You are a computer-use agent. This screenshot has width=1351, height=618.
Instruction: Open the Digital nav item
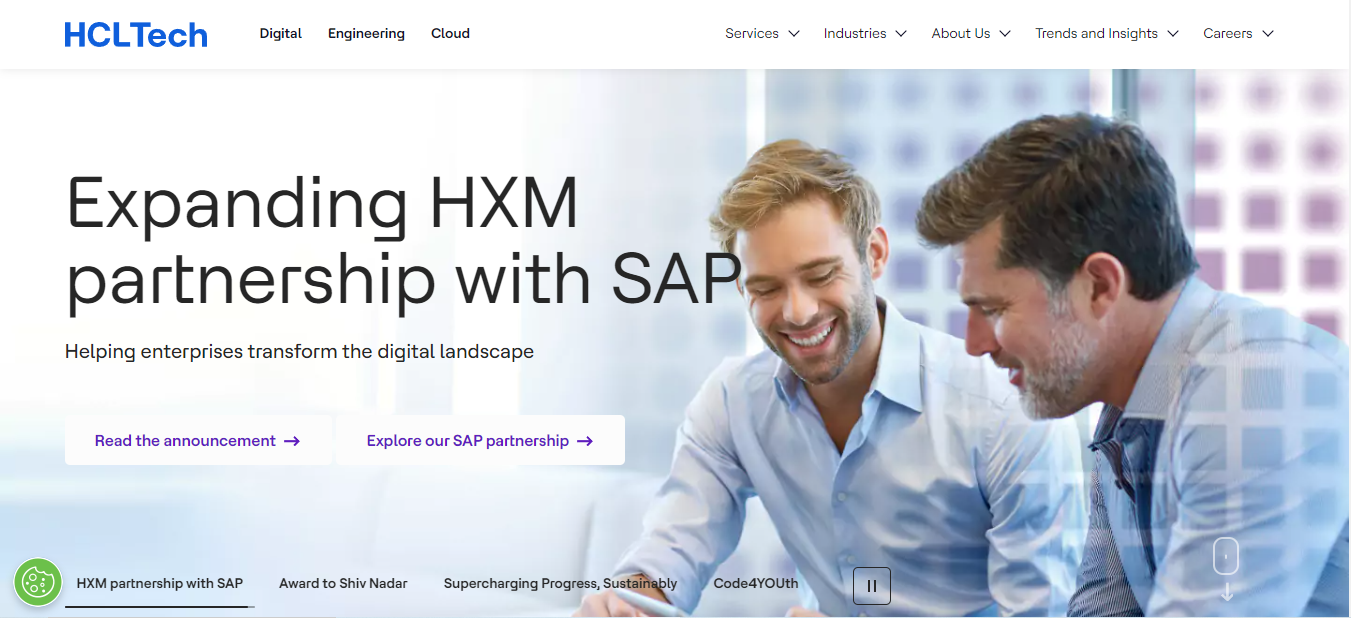tap(281, 33)
